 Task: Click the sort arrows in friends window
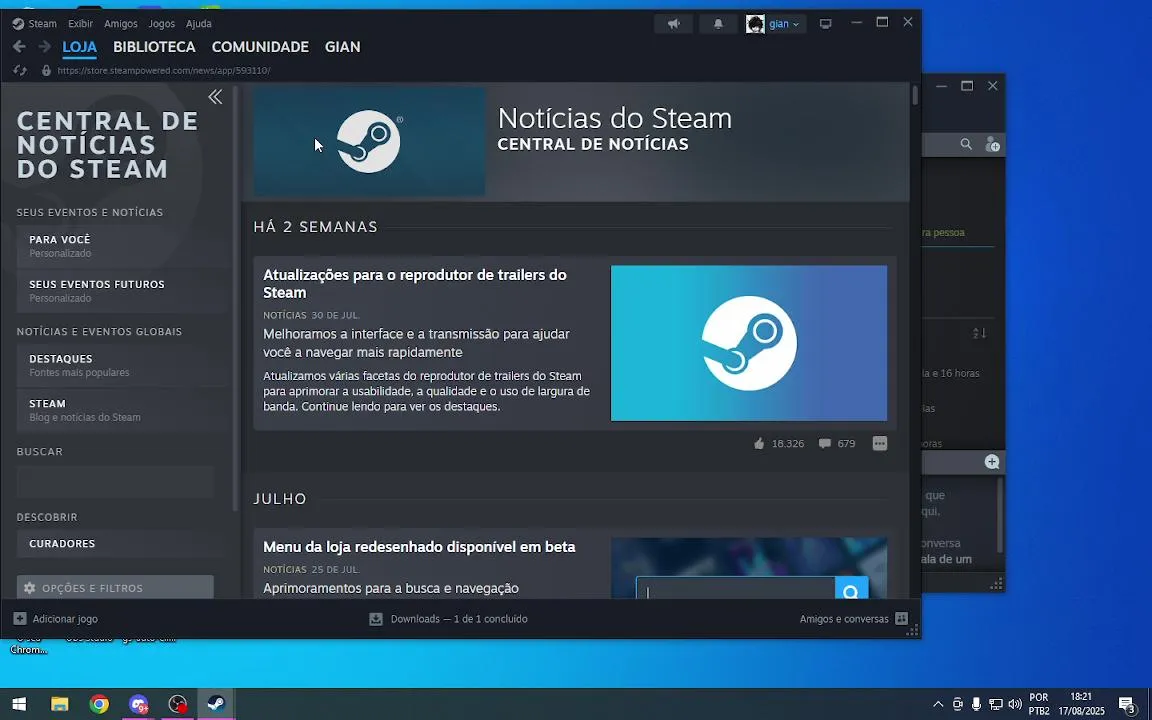tap(979, 334)
